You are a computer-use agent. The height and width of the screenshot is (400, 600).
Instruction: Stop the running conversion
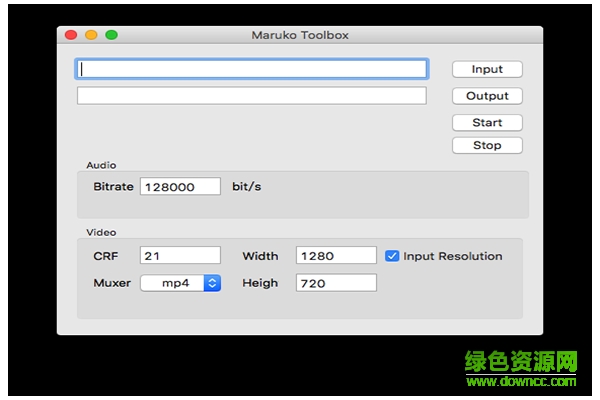click(x=487, y=146)
